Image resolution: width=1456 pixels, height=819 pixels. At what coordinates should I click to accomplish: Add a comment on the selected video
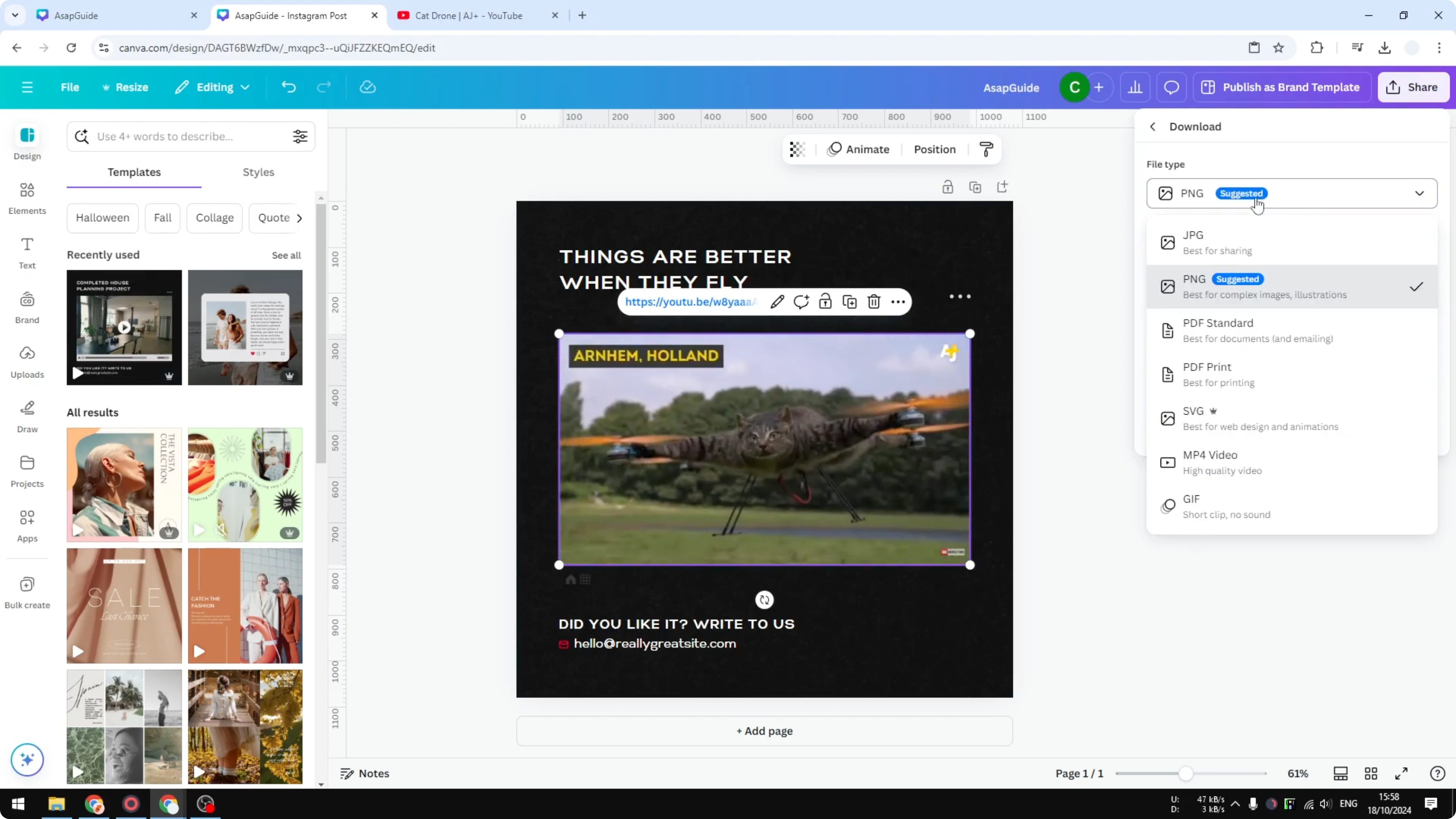[802, 302]
